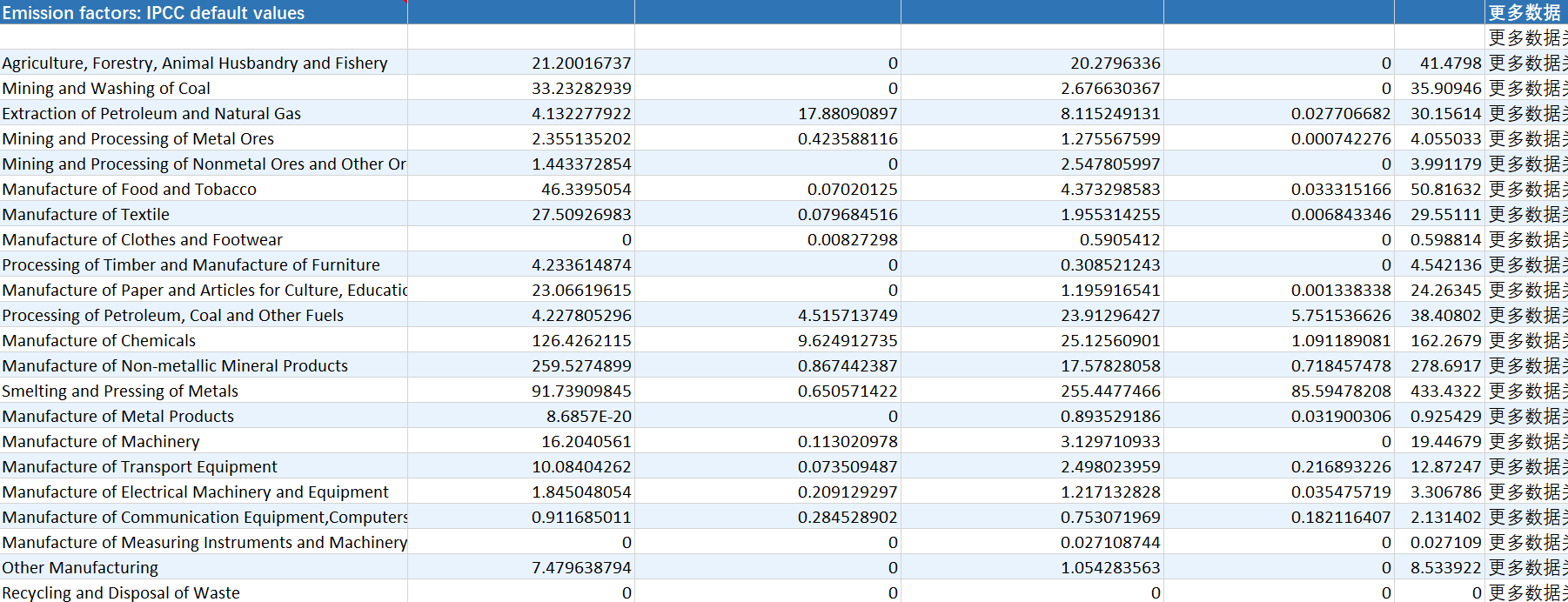Viewport: 1568px width, 602px height.
Task: Click the 'Manufacture of Textile' cell
Action: coord(204,214)
